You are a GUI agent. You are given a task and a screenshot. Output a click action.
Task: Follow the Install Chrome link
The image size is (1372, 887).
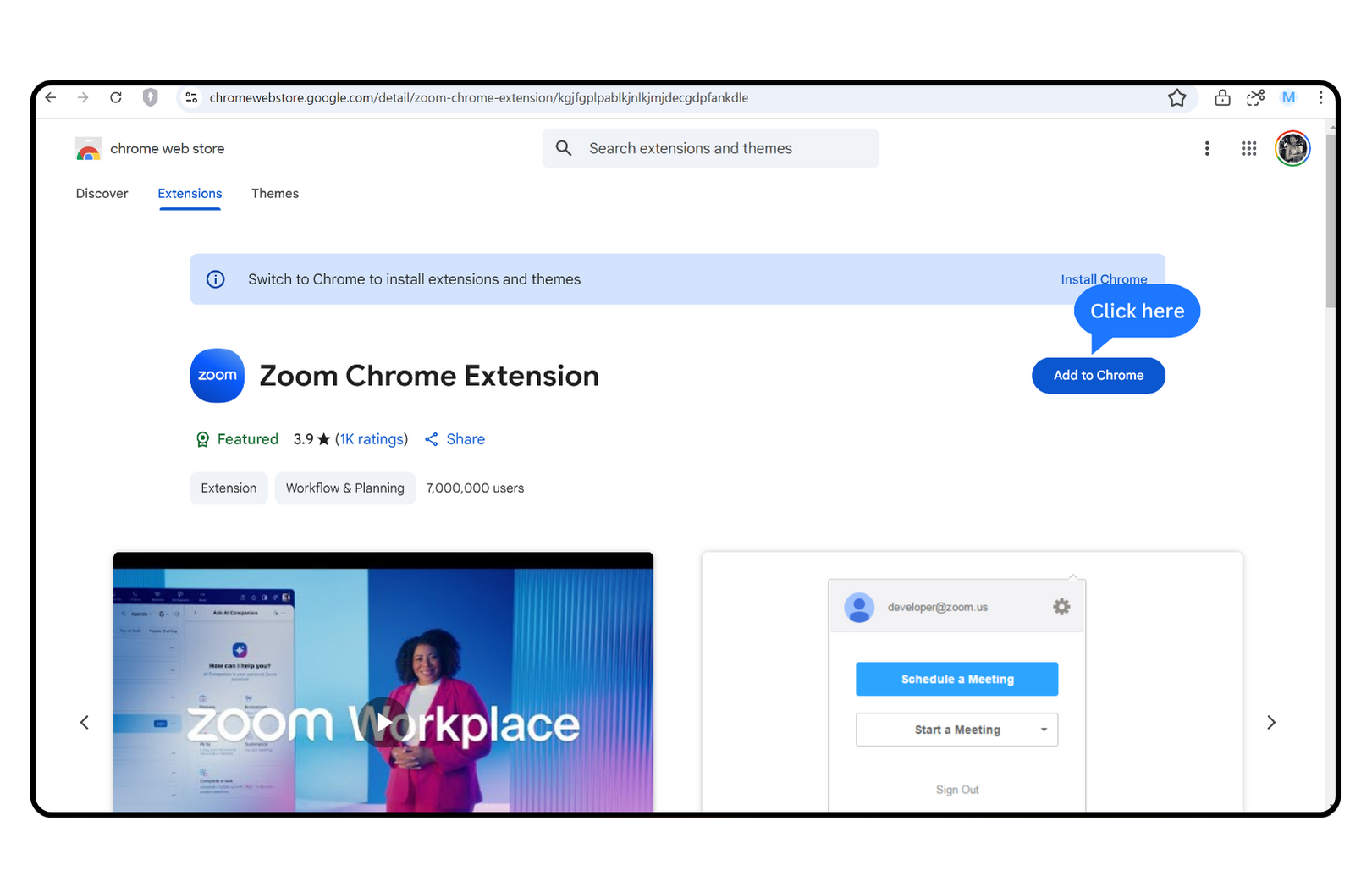1104,279
